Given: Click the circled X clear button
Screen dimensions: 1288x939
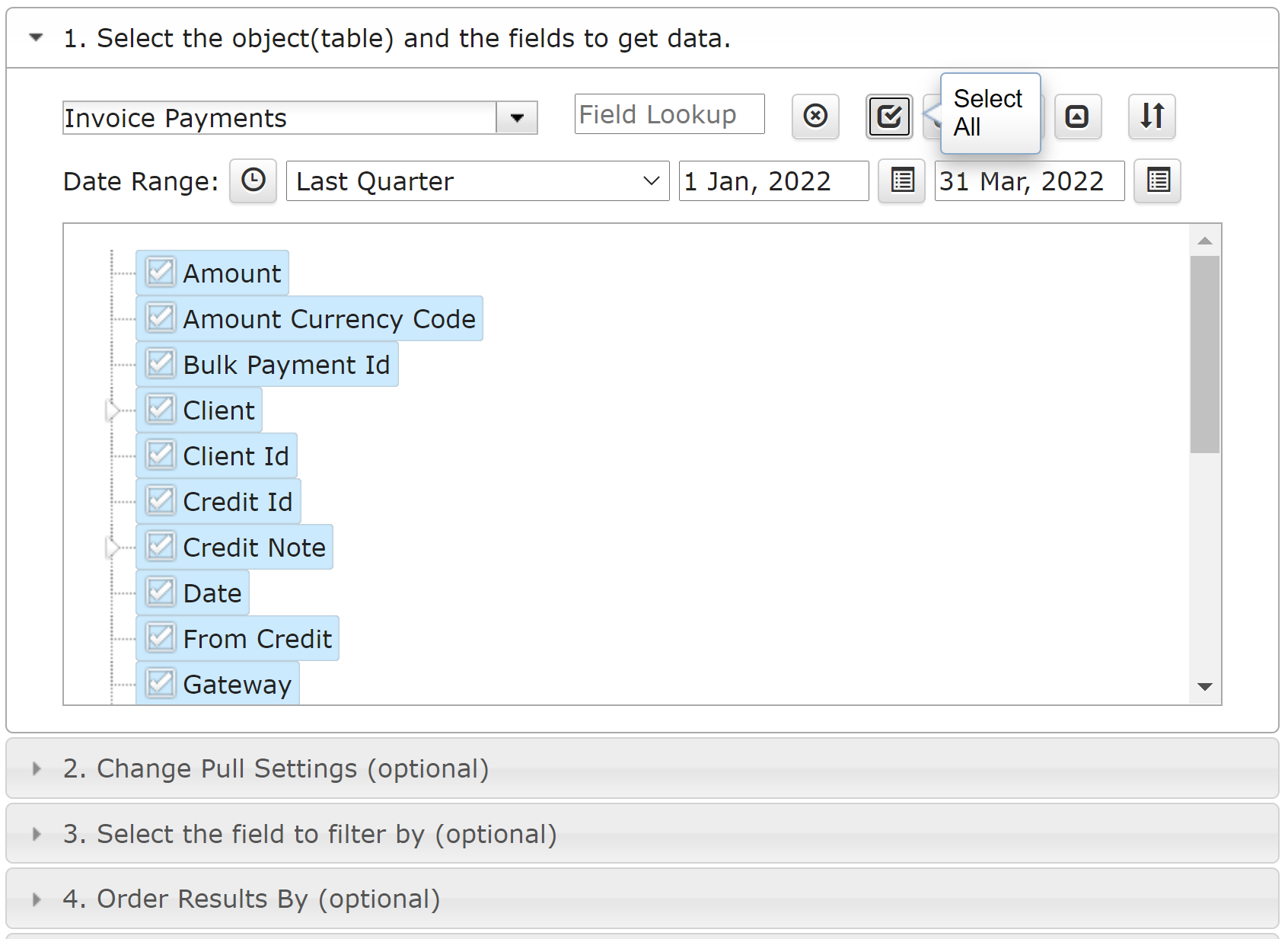Looking at the screenshot, I should [x=815, y=117].
